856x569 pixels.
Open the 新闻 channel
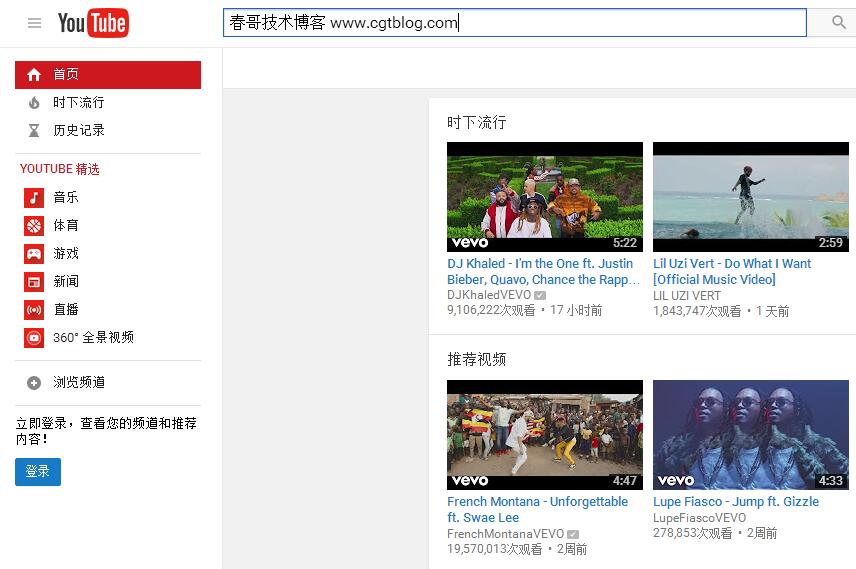[66, 282]
